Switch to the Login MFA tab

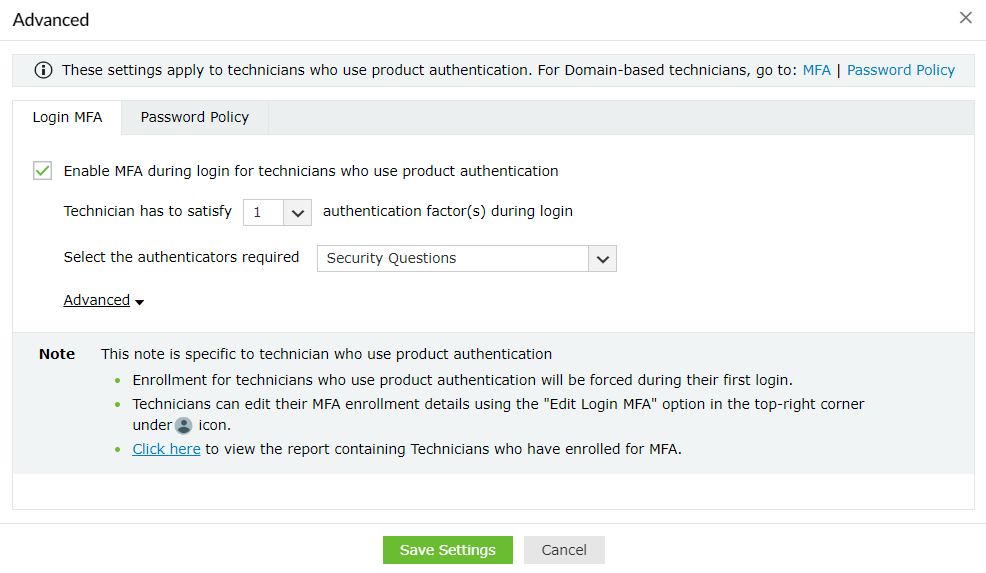click(x=67, y=117)
